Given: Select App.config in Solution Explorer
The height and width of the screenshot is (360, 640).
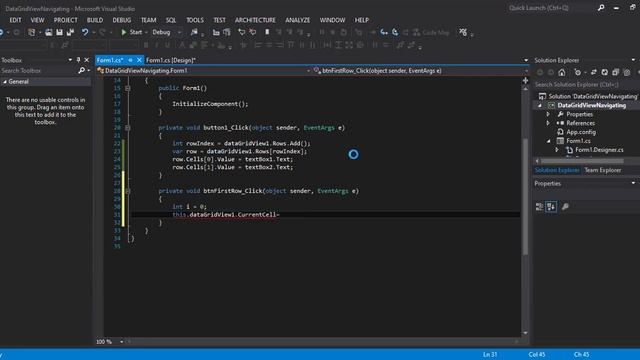Looking at the screenshot, I should coord(581,132).
